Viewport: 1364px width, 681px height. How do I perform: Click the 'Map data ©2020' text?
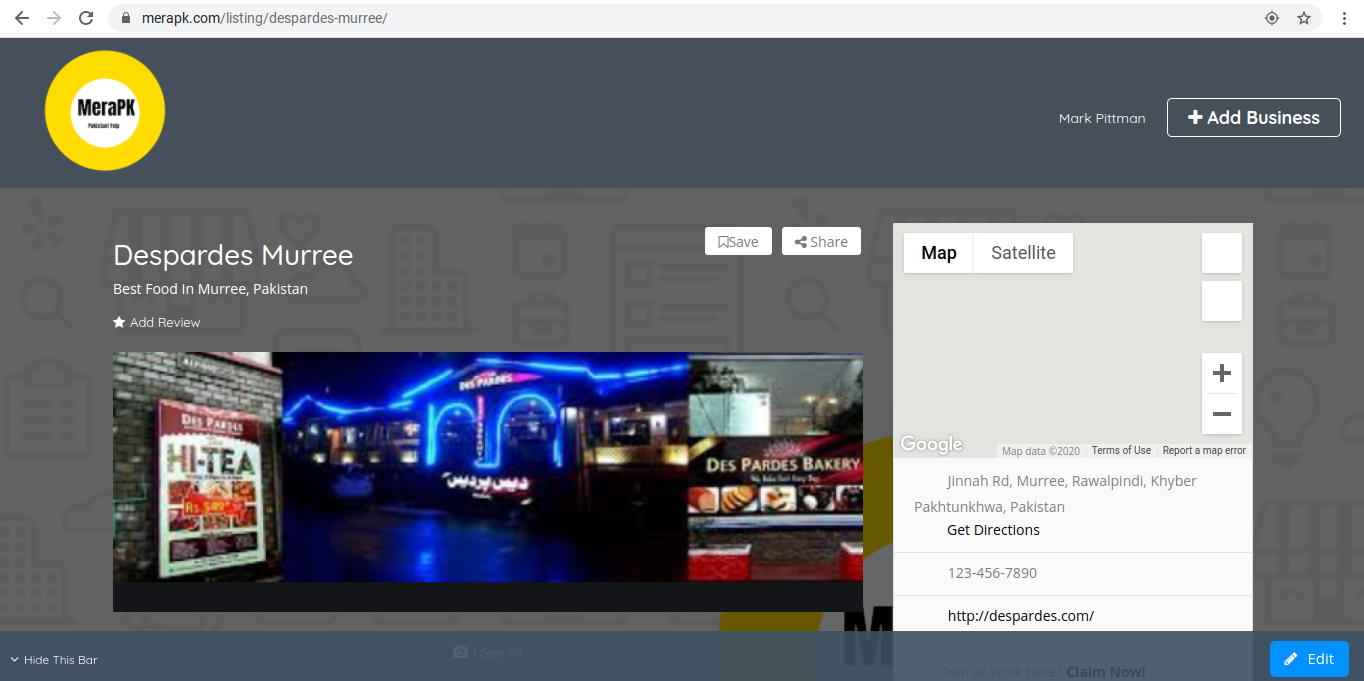[x=1041, y=451]
